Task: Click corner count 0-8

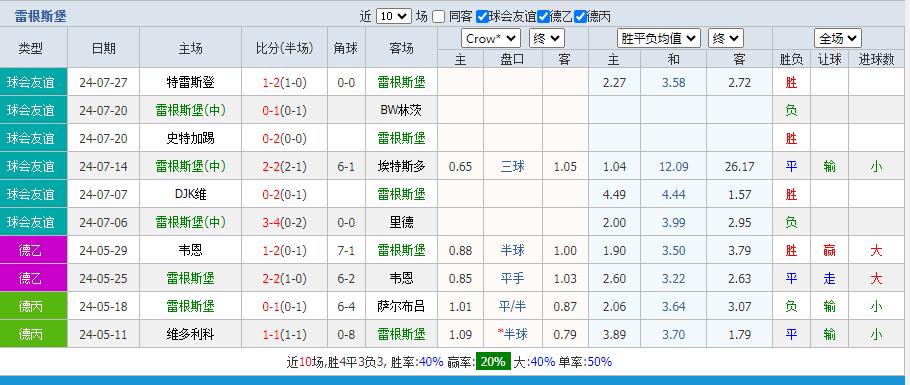Action: click(346, 334)
